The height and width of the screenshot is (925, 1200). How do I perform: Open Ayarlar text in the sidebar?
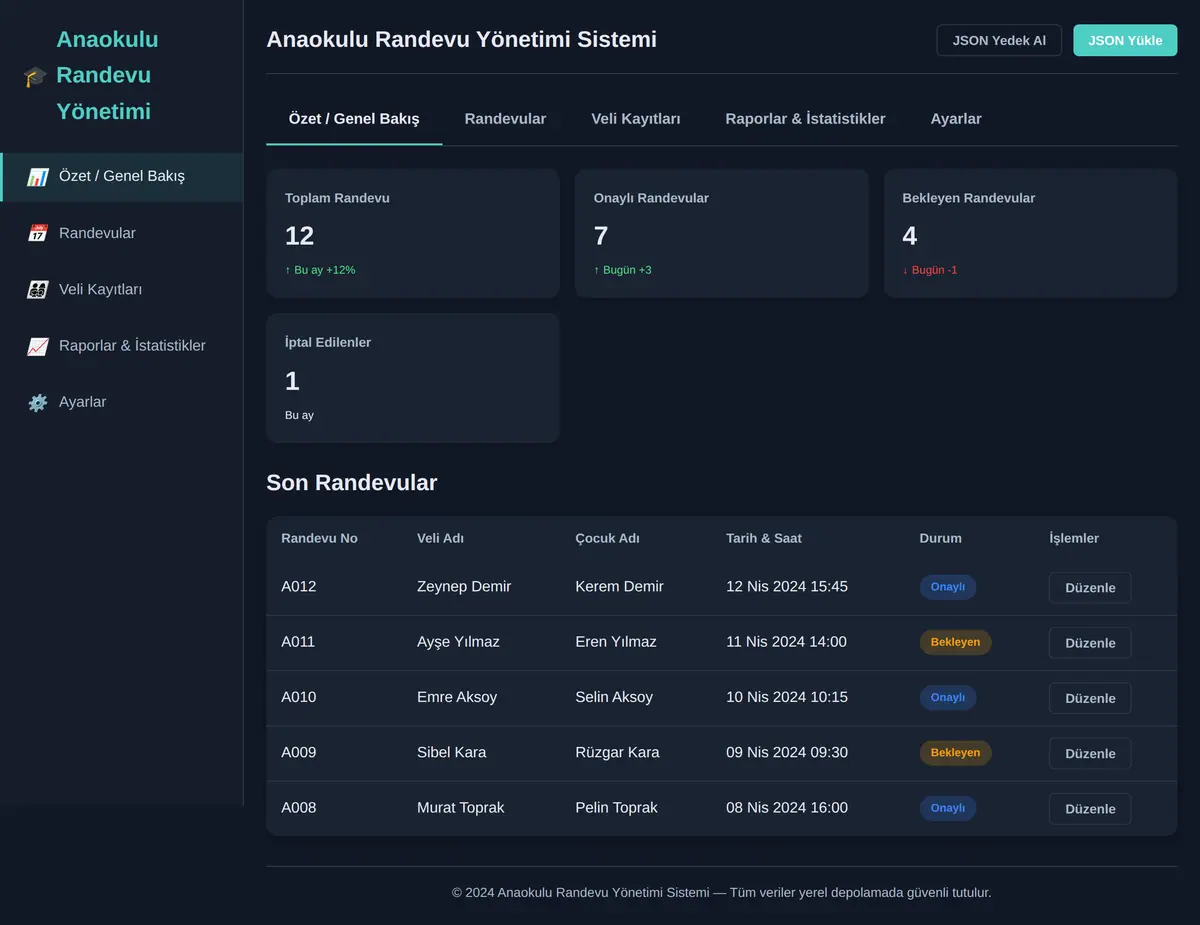[82, 401]
